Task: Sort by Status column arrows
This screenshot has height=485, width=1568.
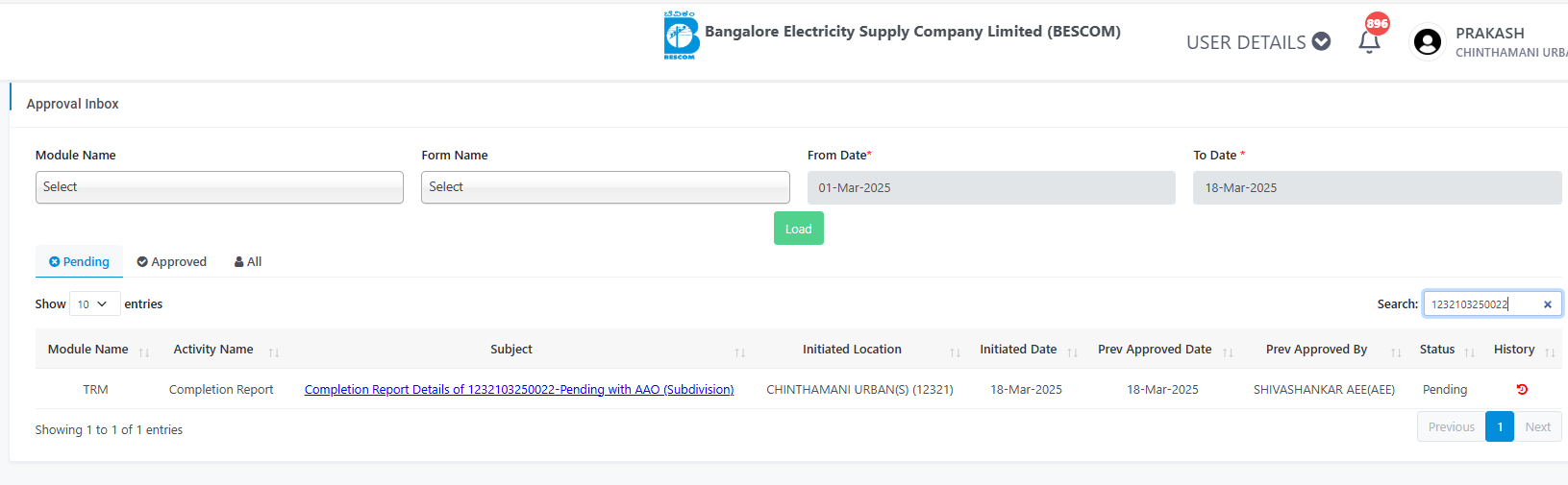Action: (x=1470, y=352)
